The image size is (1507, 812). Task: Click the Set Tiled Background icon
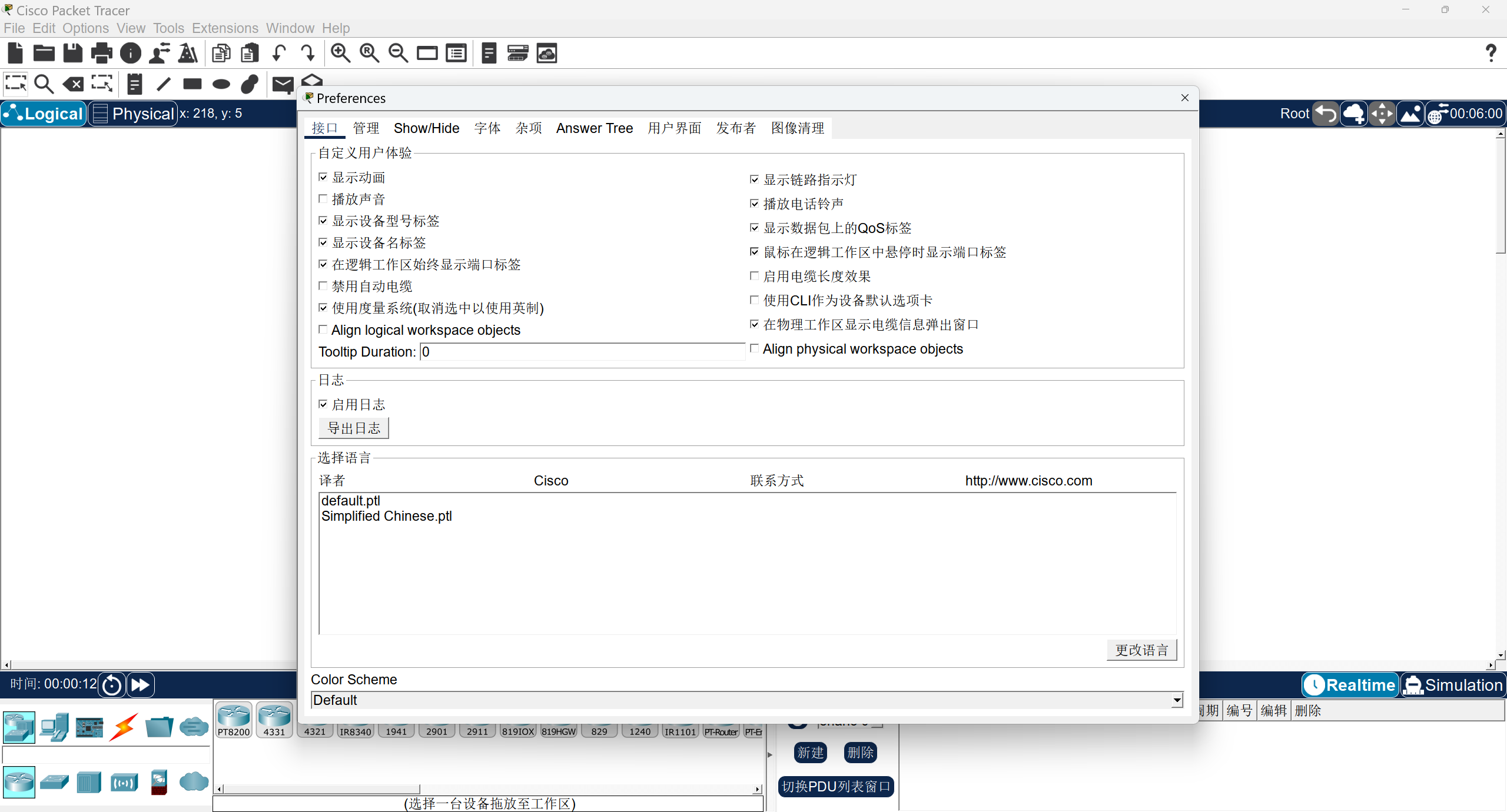pos(1410,114)
